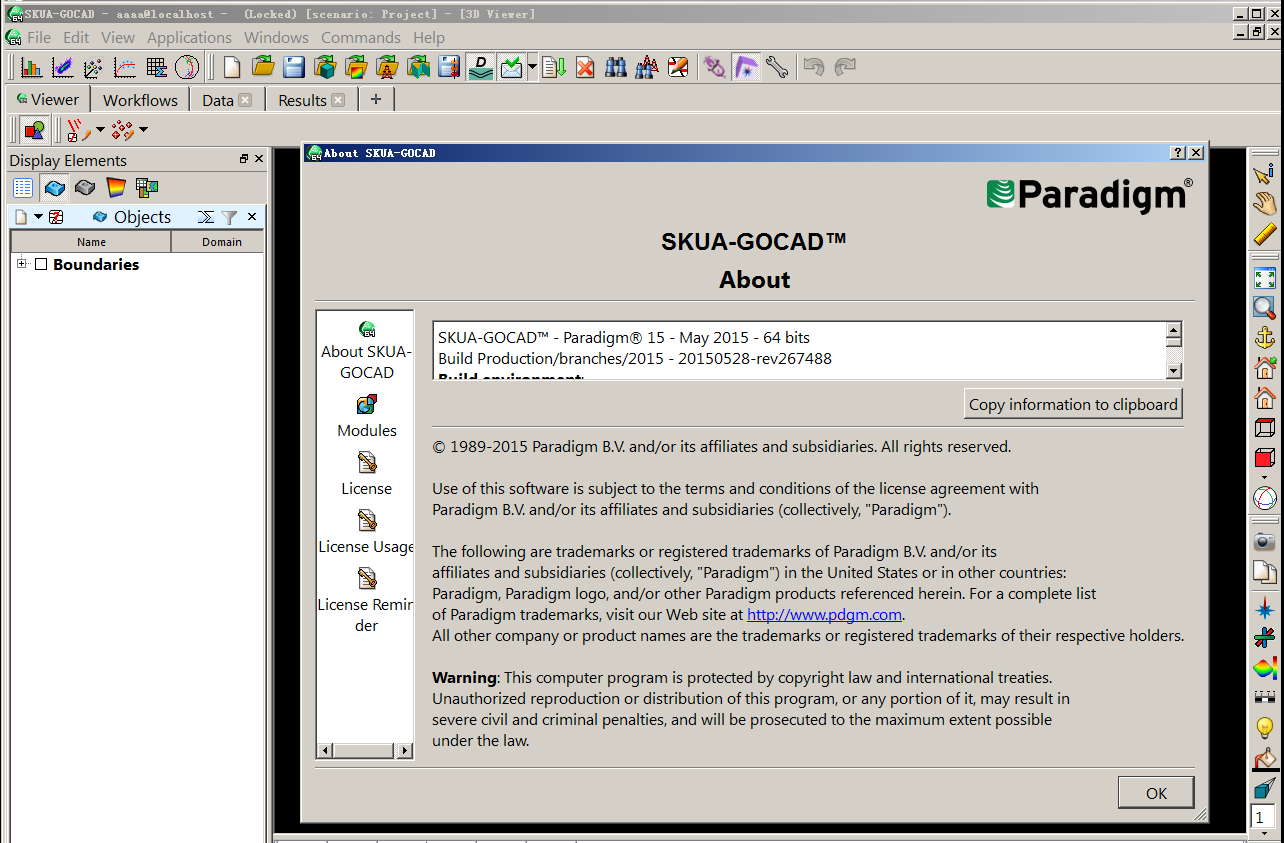The height and width of the screenshot is (843, 1284).
Task: Click Copy information to clipboard button
Action: [1073, 404]
